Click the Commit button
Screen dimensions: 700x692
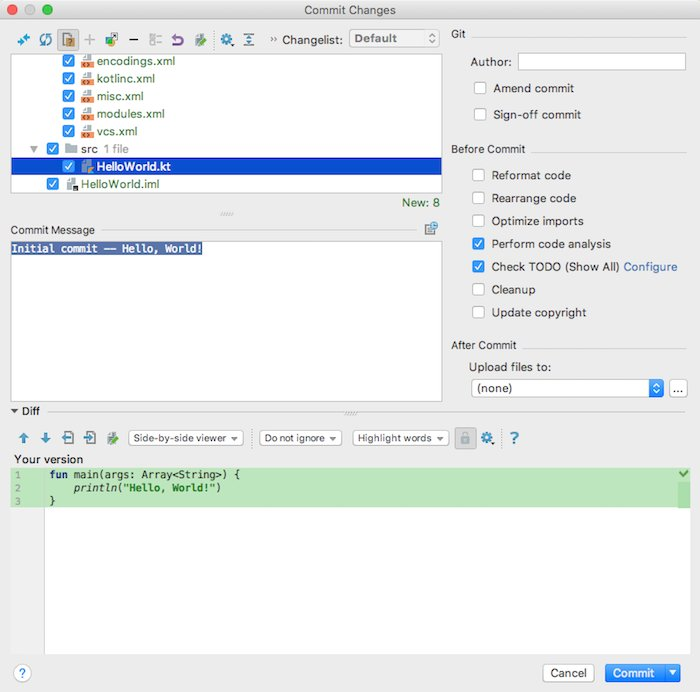[x=634, y=673]
